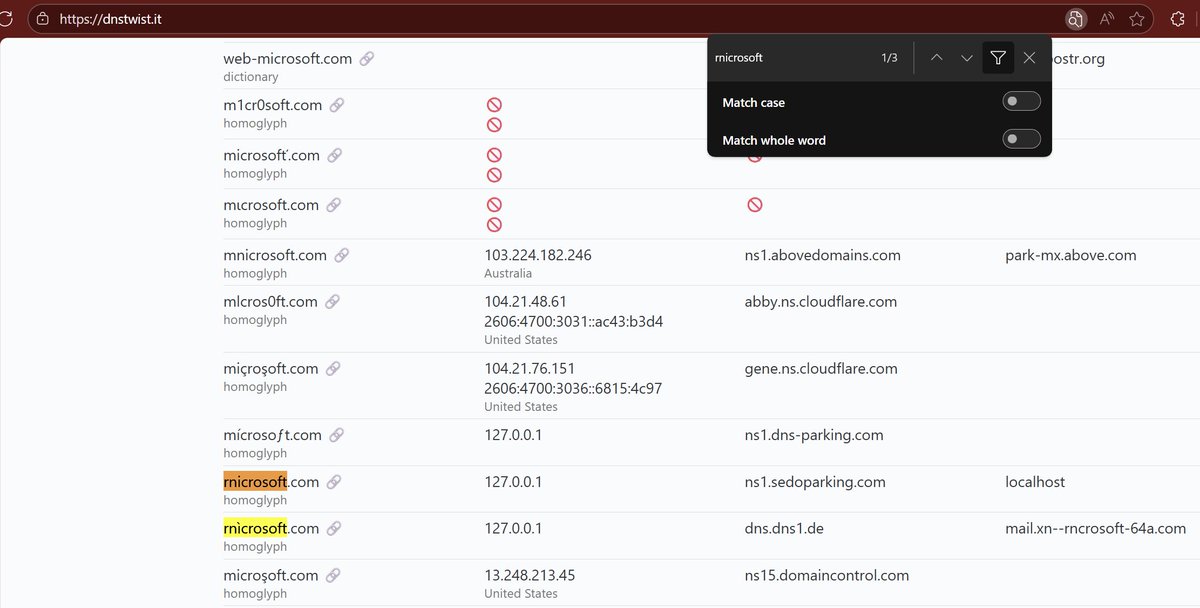Select IPv6 address 2606:4700:3031::ac43:b3d4

tap(574, 322)
